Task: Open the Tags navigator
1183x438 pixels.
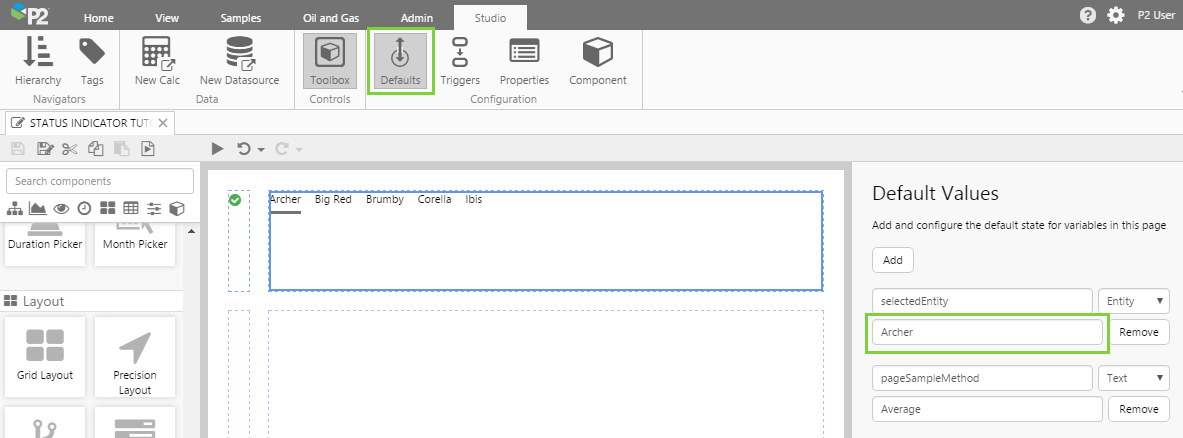Action: click(x=92, y=61)
